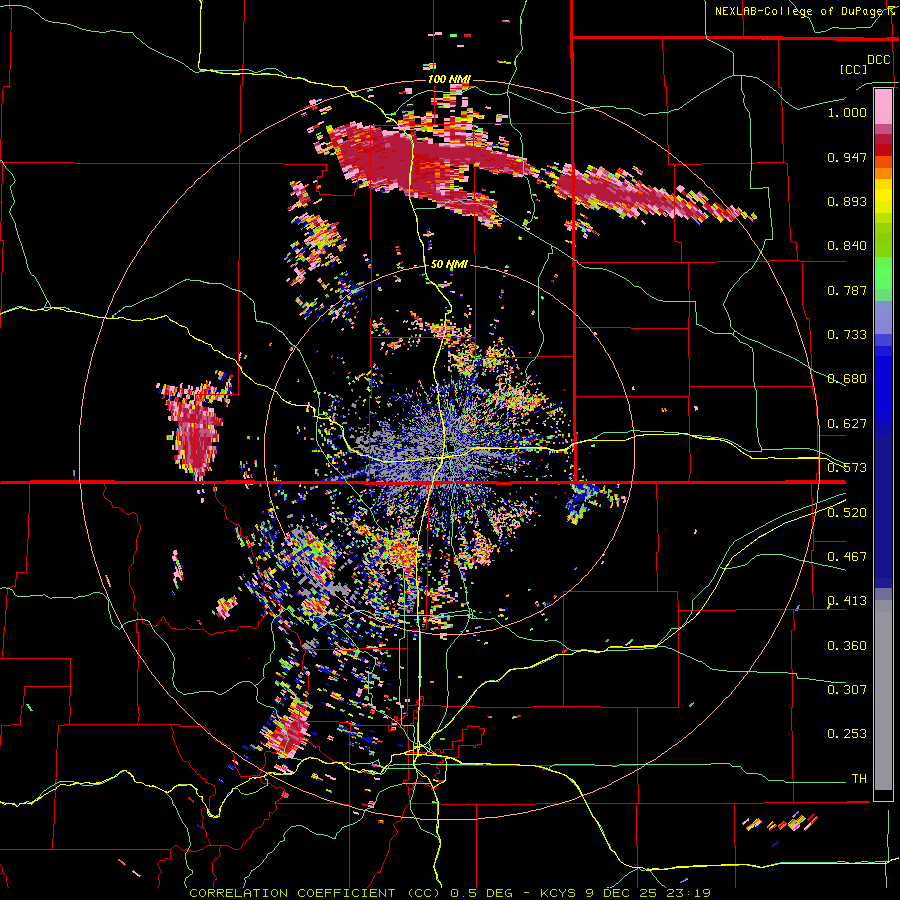Click the KCYS station identifier
The width and height of the screenshot is (900, 900).
558,893
